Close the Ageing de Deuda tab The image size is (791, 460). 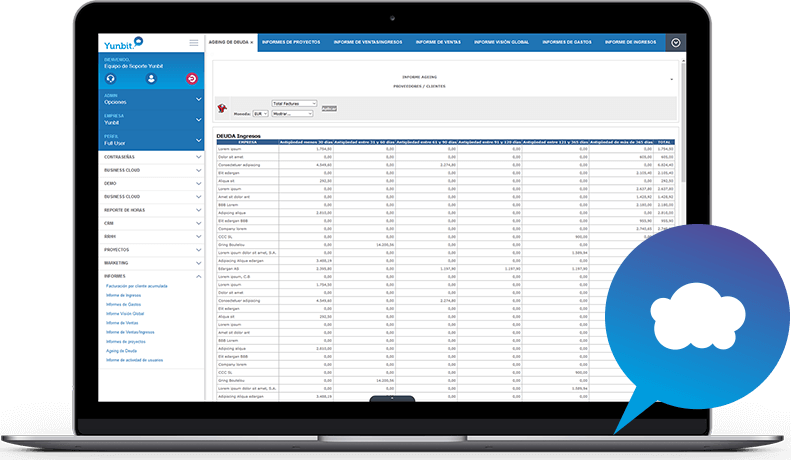[x=252, y=43]
